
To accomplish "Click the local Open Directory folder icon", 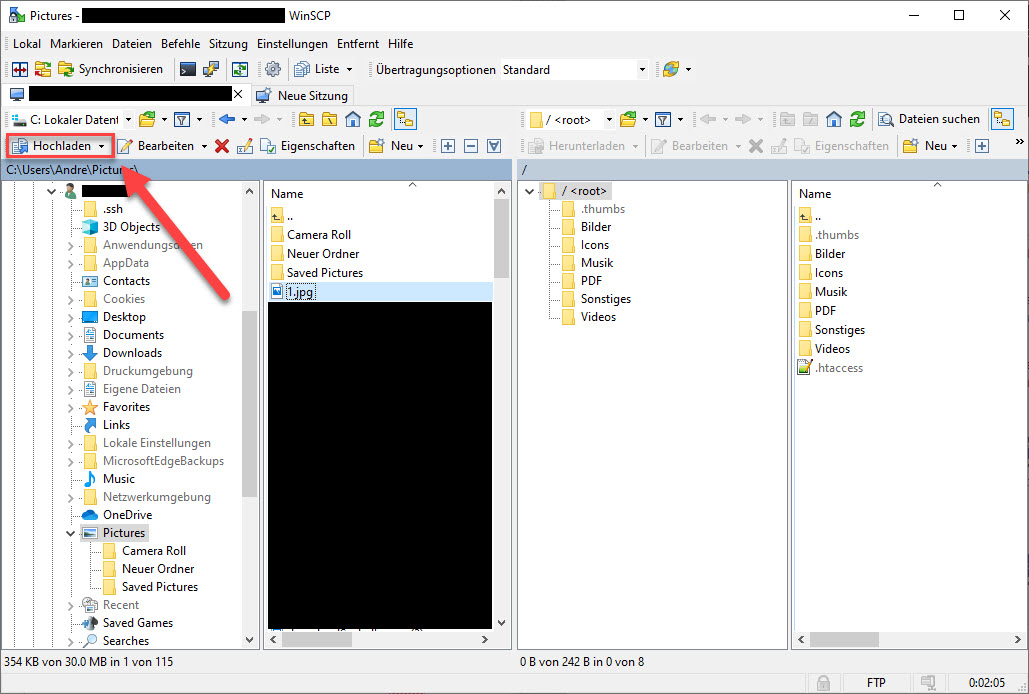I will point(147,119).
